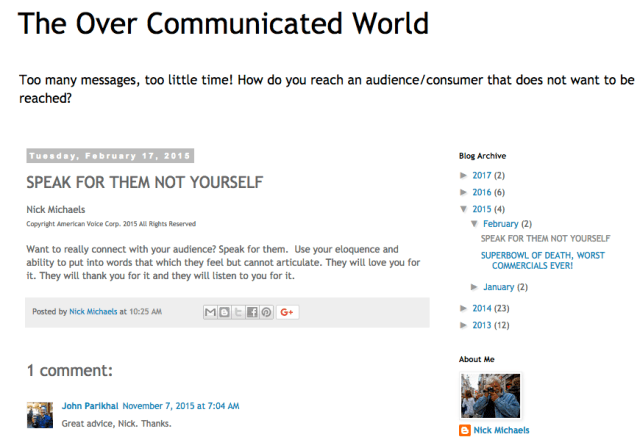Share the post to Twitter
The height and width of the screenshot is (437, 640).
pyautogui.click(x=238, y=312)
